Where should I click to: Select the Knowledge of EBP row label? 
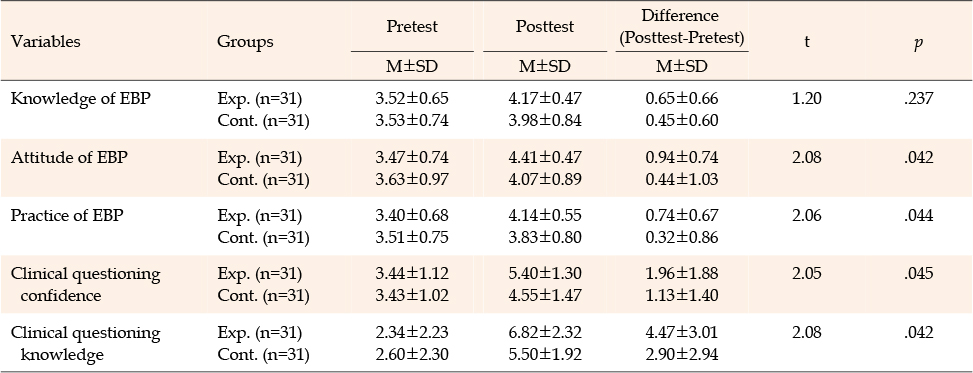click(x=81, y=99)
